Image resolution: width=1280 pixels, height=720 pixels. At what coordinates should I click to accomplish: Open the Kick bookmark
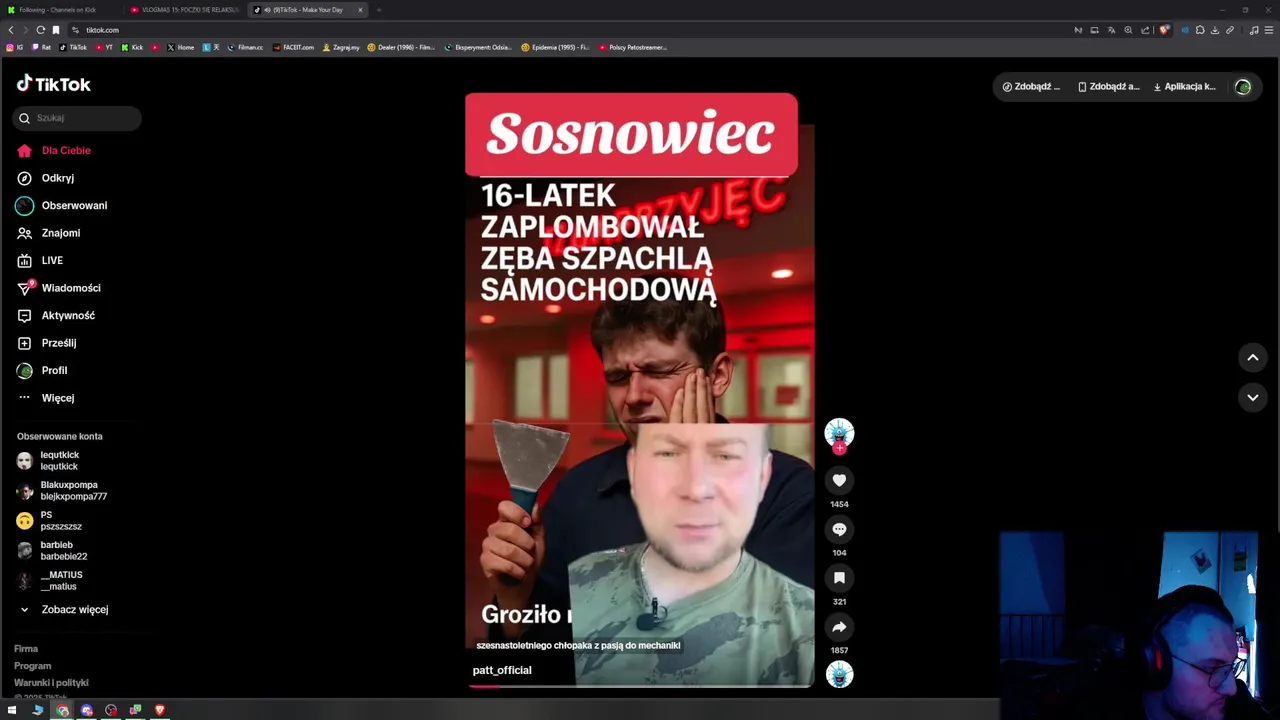pyautogui.click(x=132, y=47)
